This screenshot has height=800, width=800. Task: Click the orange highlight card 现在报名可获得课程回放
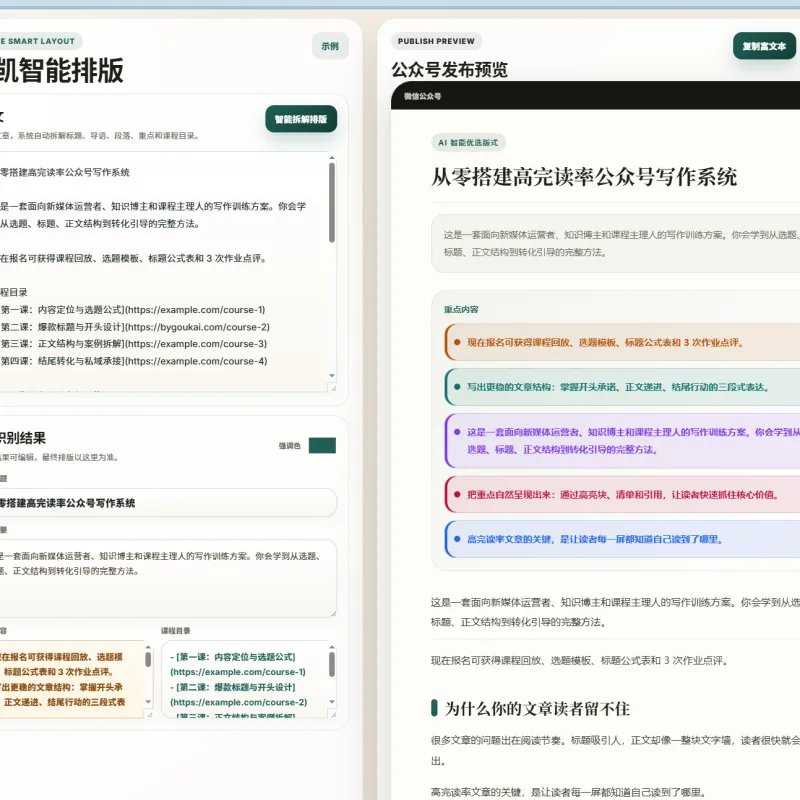coord(622,342)
